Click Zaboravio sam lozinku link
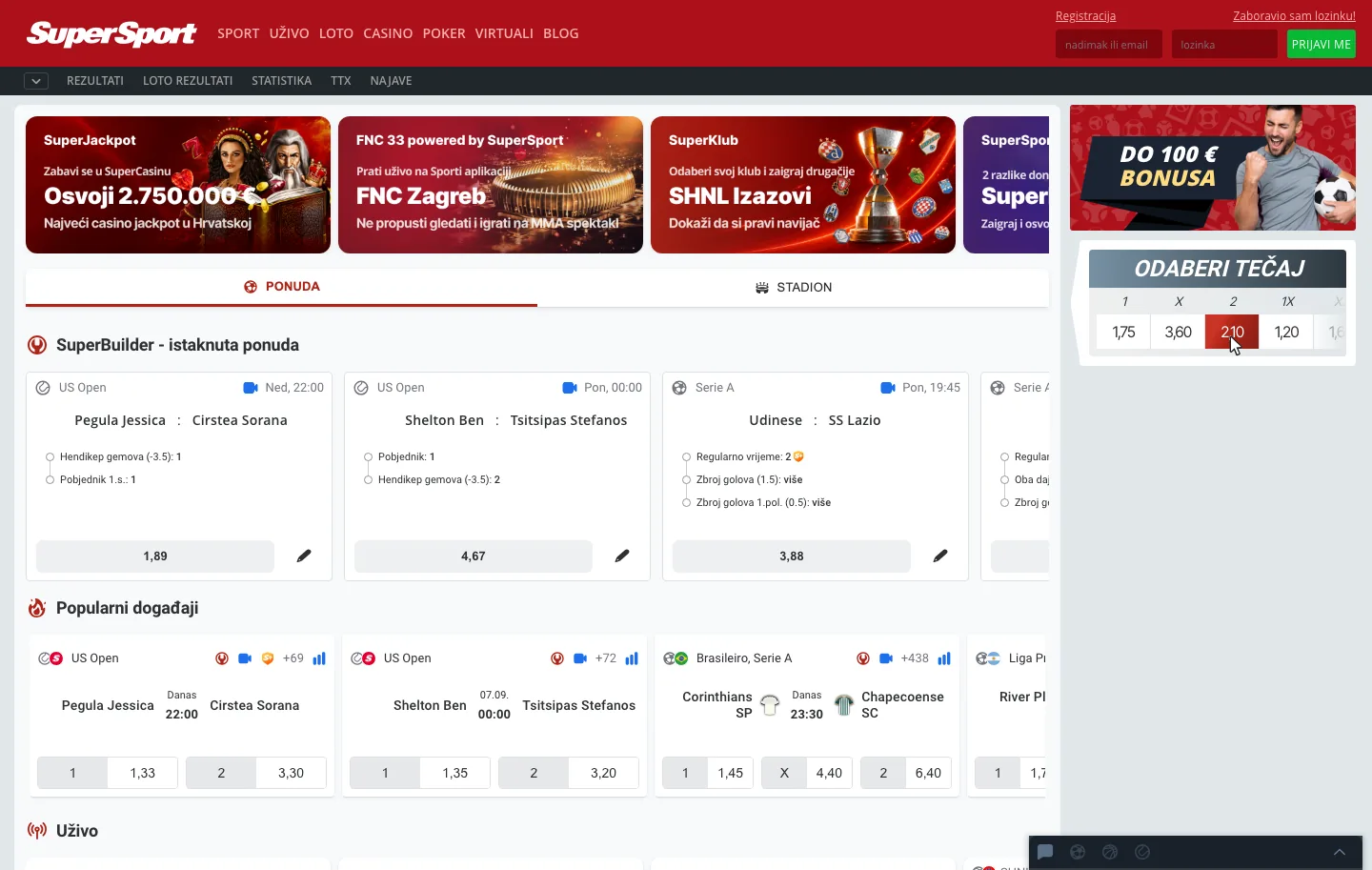The height and width of the screenshot is (870, 1372). (1294, 16)
